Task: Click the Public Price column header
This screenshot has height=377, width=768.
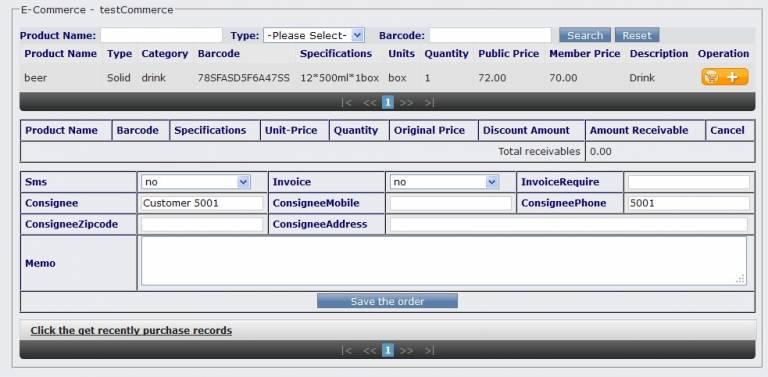Action: point(508,53)
